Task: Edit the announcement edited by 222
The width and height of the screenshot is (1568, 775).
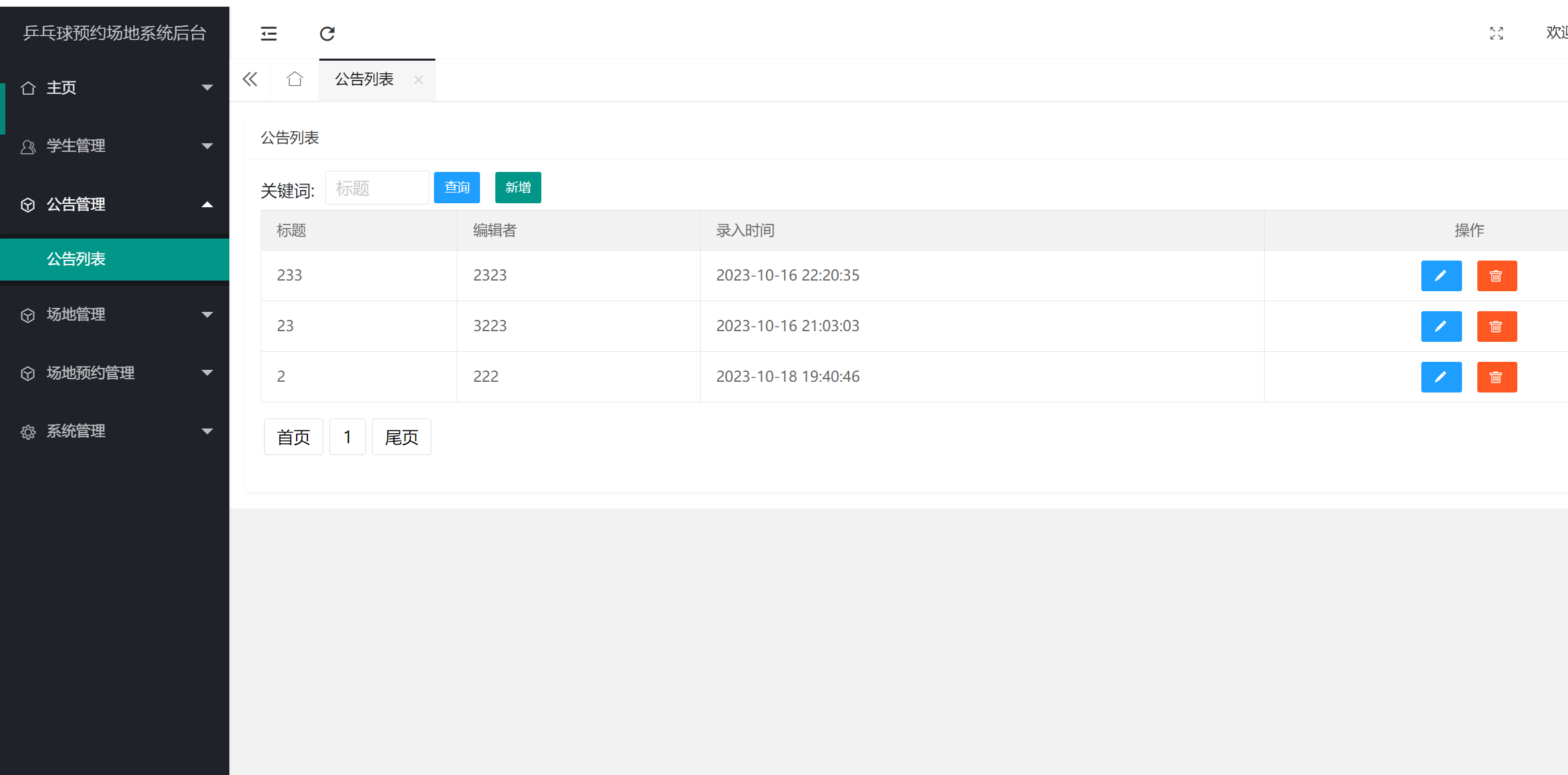Action: pyautogui.click(x=1441, y=377)
